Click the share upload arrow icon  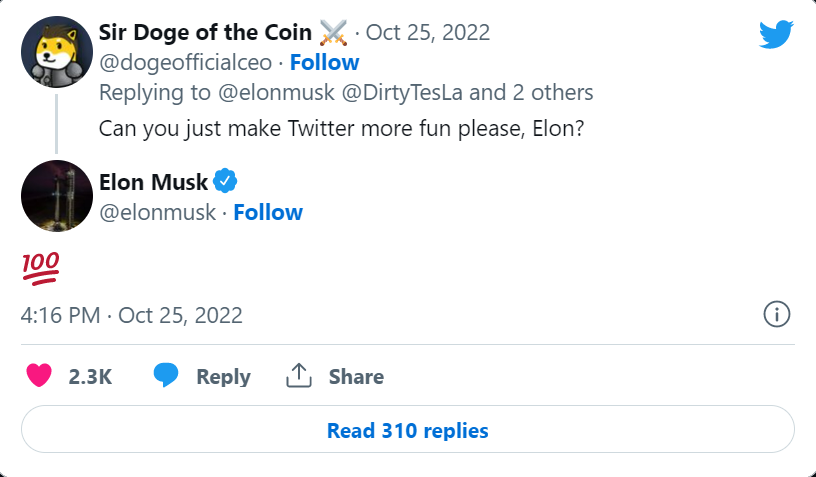(299, 376)
